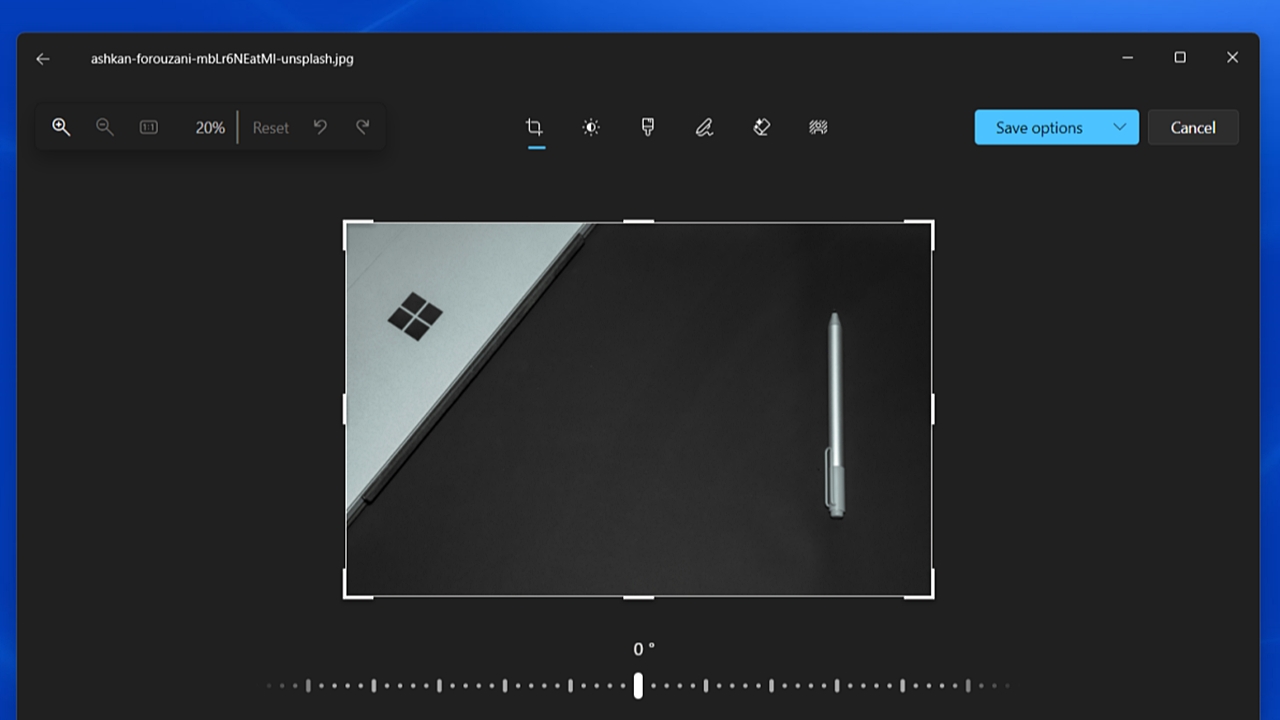This screenshot has width=1280, height=720.
Task: Open the Filter tool
Action: [647, 127]
